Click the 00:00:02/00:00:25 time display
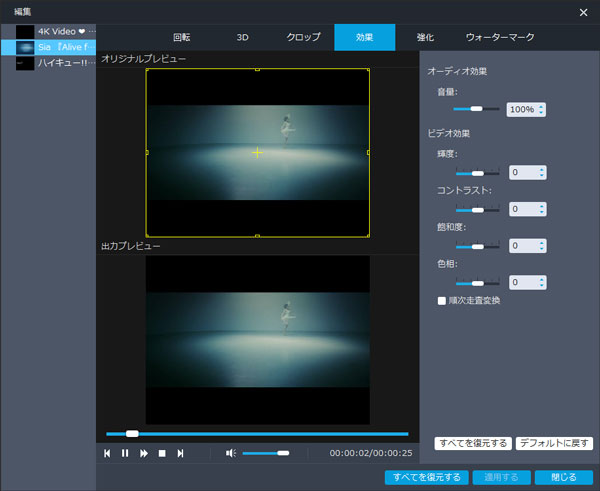Image resolution: width=600 pixels, height=491 pixels. click(371, 453)
